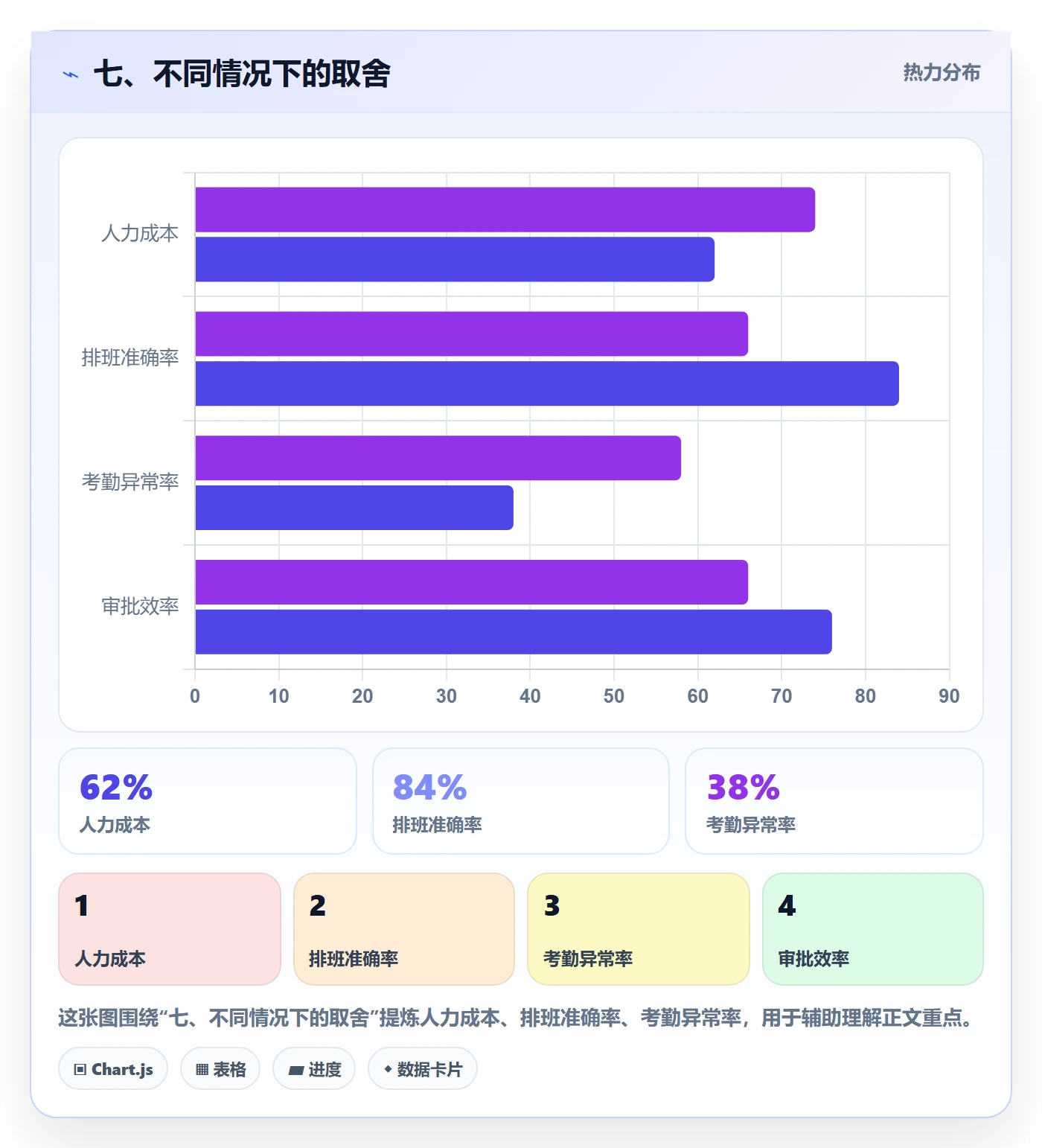Select the pink card numbered 1
1042x1148 pixels.
point(170,929)
